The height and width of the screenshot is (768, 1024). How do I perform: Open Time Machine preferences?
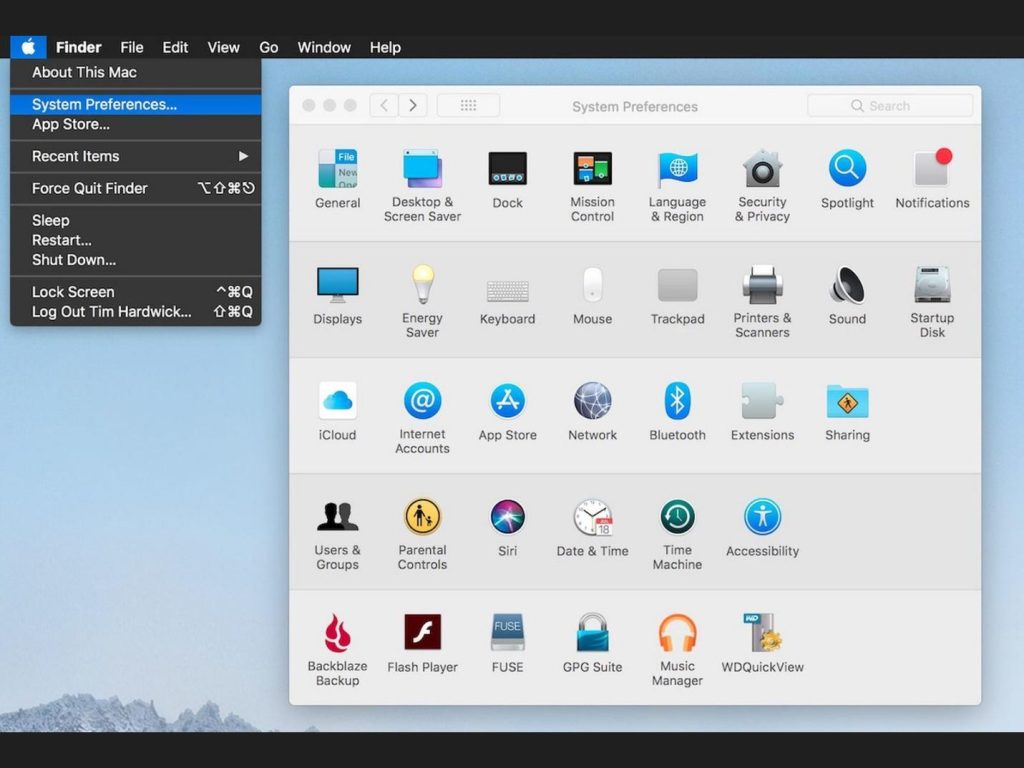point(677,517)
